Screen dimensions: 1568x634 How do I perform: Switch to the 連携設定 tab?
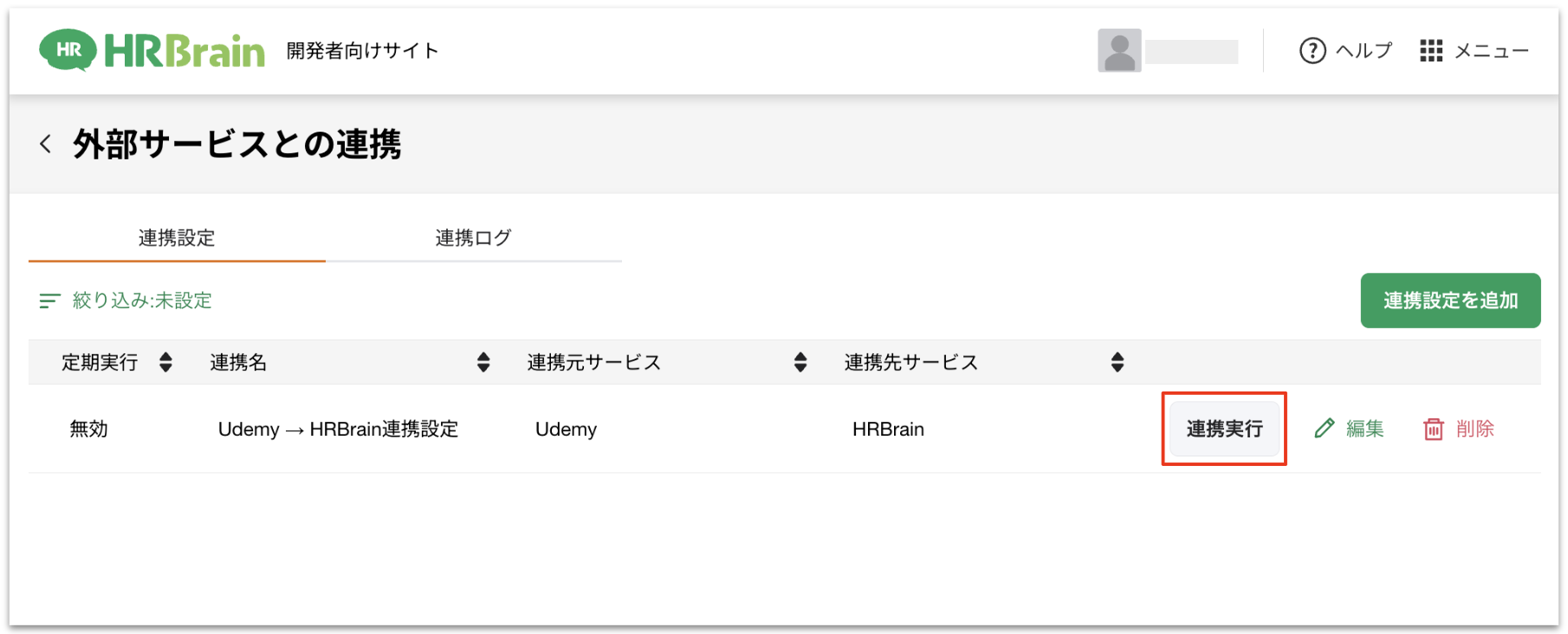[177, 238]
